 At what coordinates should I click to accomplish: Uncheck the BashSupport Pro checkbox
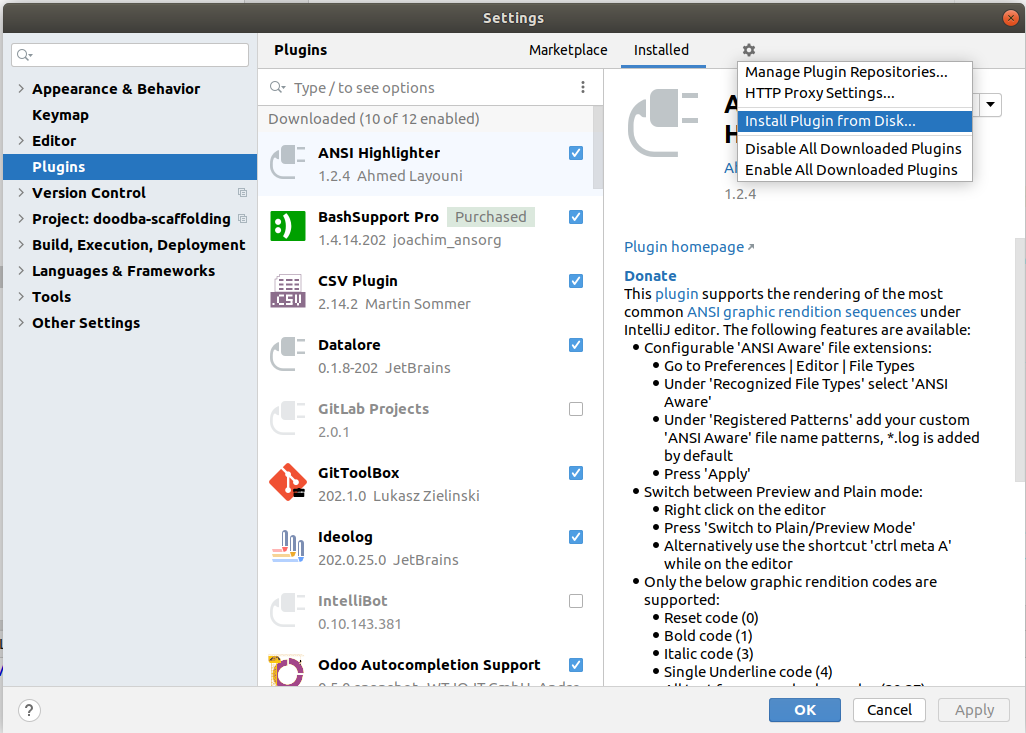[576, 217]
